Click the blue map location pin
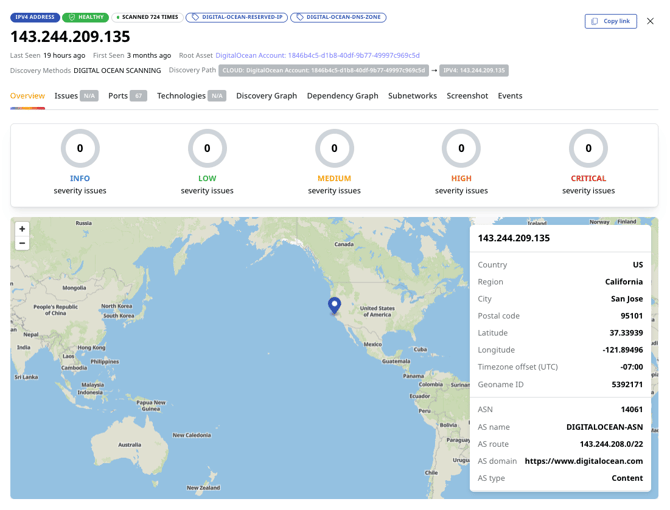 [334, 304]
